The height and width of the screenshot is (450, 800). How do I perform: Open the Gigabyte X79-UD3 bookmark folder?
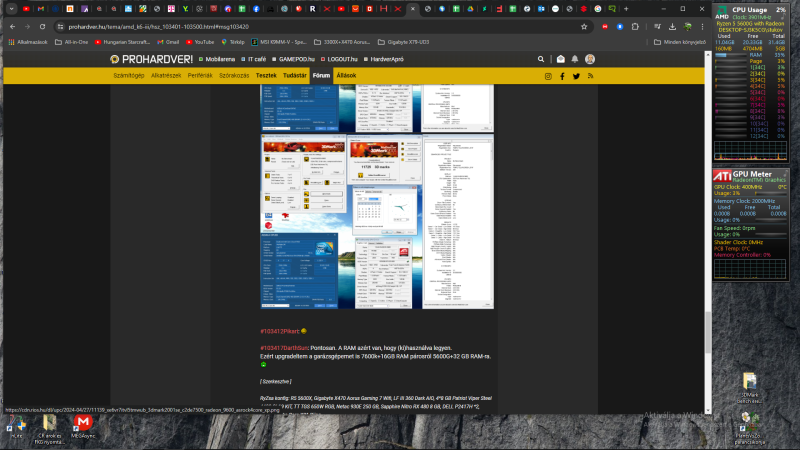pyautogui.click(x=404, y=42)
